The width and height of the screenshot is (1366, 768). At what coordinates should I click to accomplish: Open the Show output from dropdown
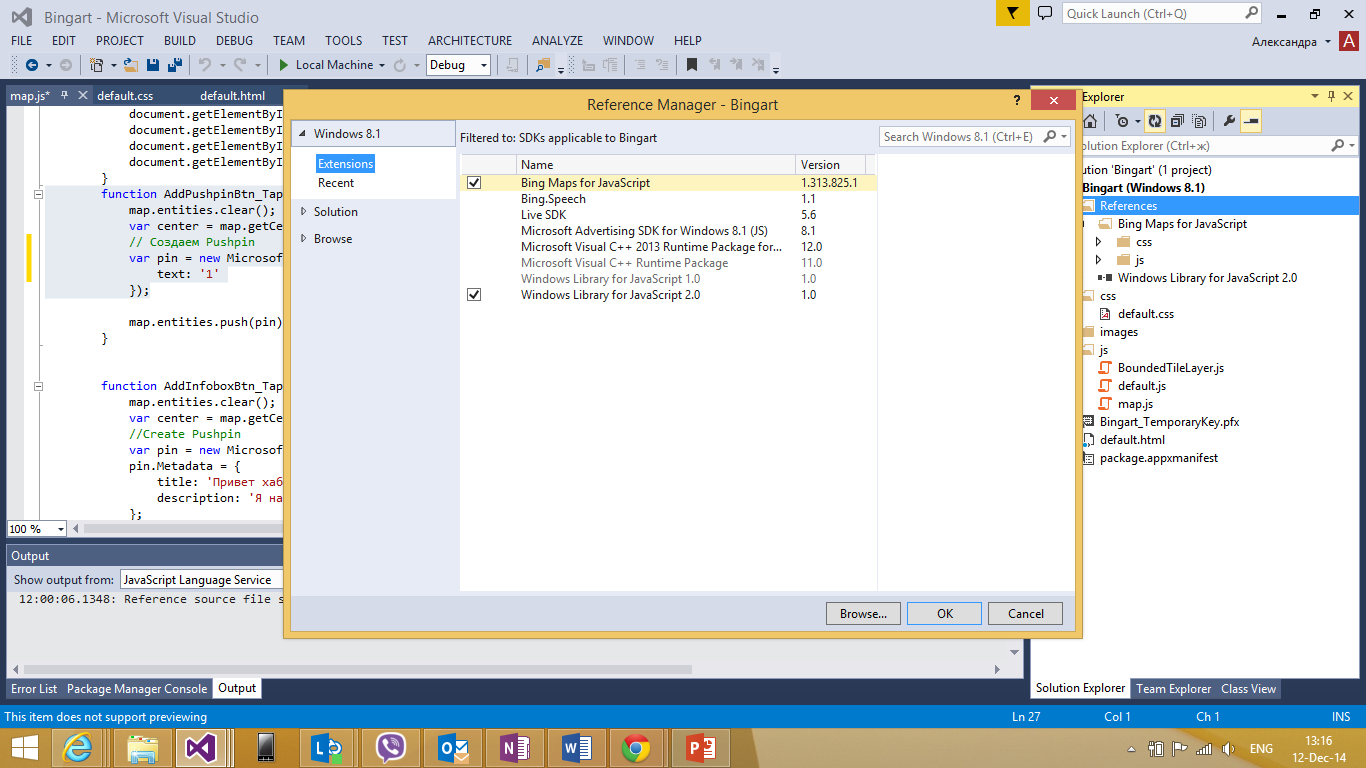coord(203,580)
